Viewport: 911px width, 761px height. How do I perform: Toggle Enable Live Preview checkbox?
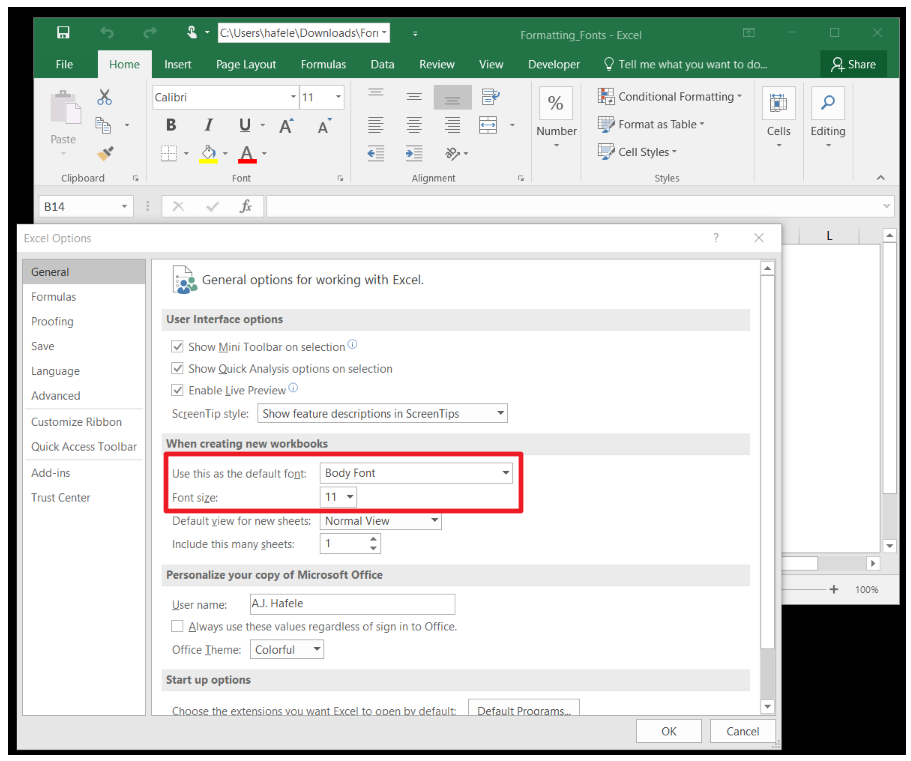177,390
